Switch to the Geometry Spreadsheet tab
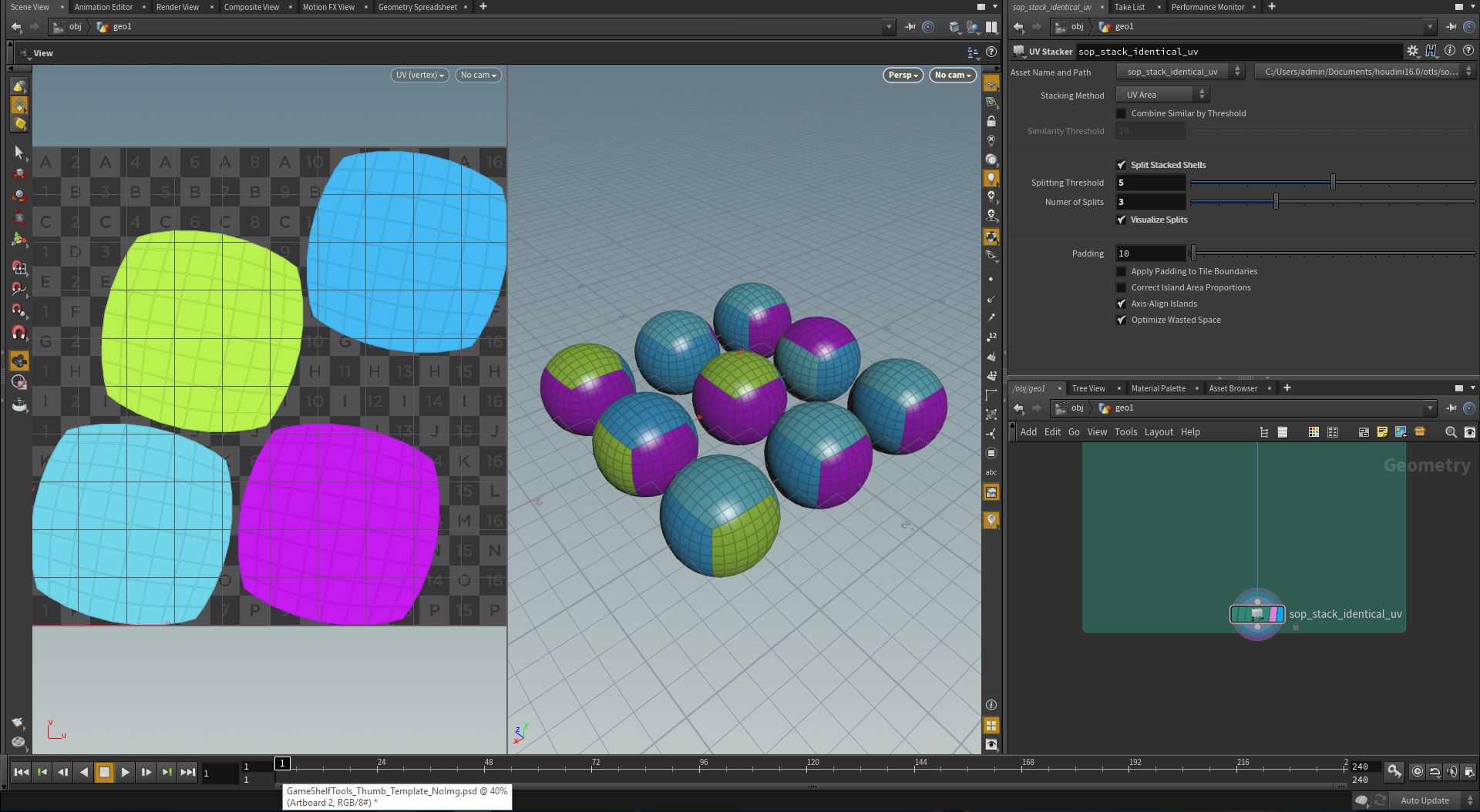 (417, 7)
